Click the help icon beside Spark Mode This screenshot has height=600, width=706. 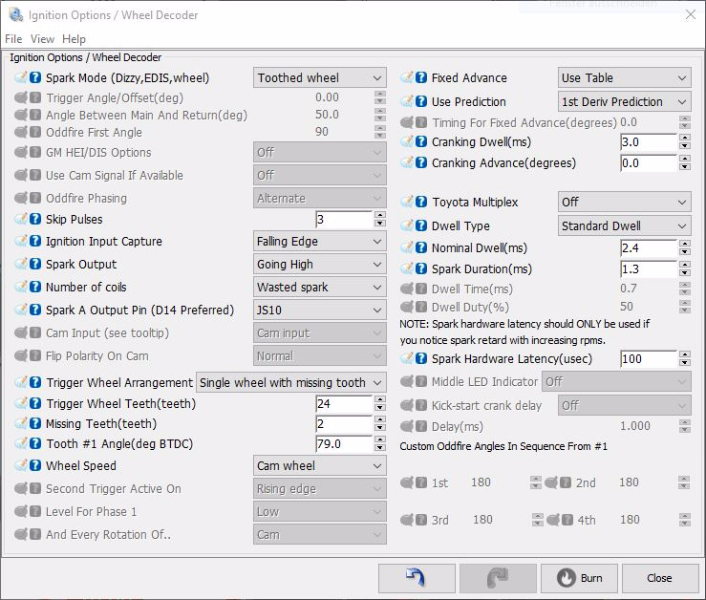tap(35, 78)
